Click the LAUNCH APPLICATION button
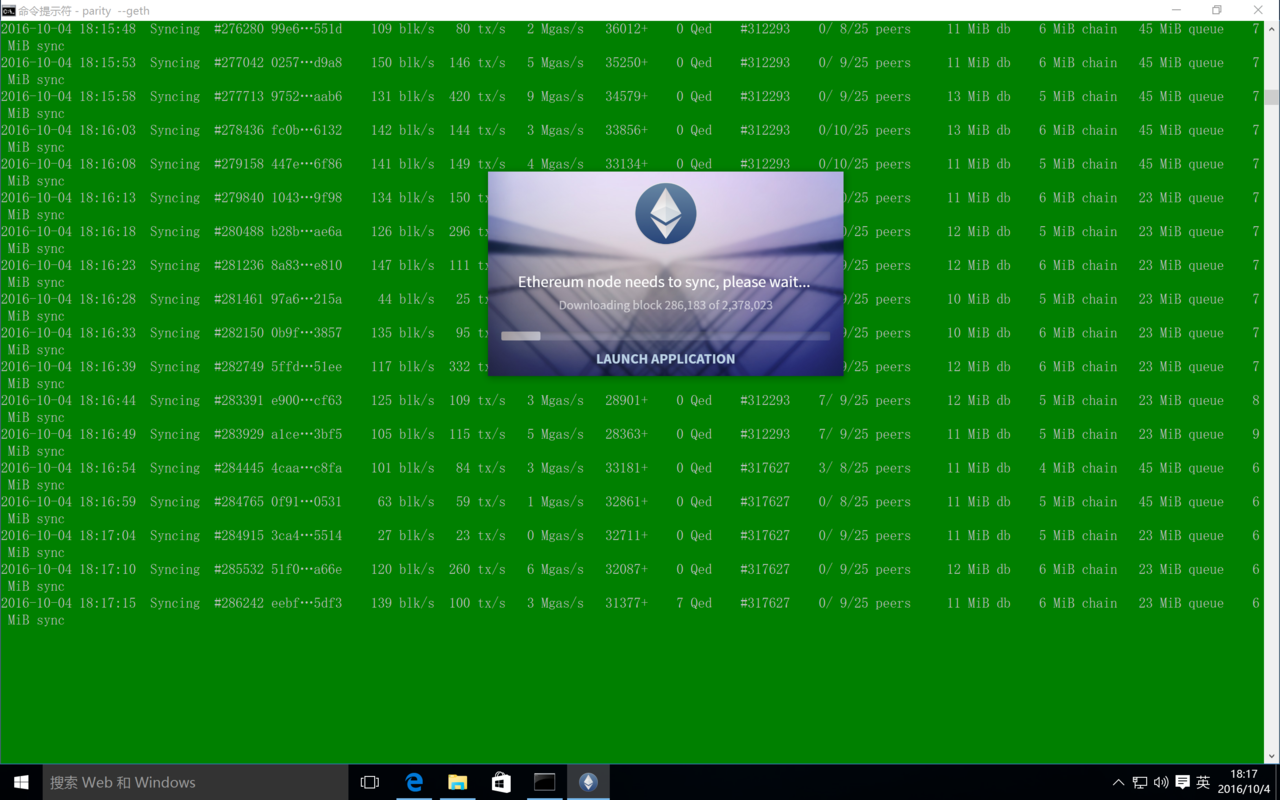Screen dimensions: 1280x800 pyautogui.click(x=665, y=359)
